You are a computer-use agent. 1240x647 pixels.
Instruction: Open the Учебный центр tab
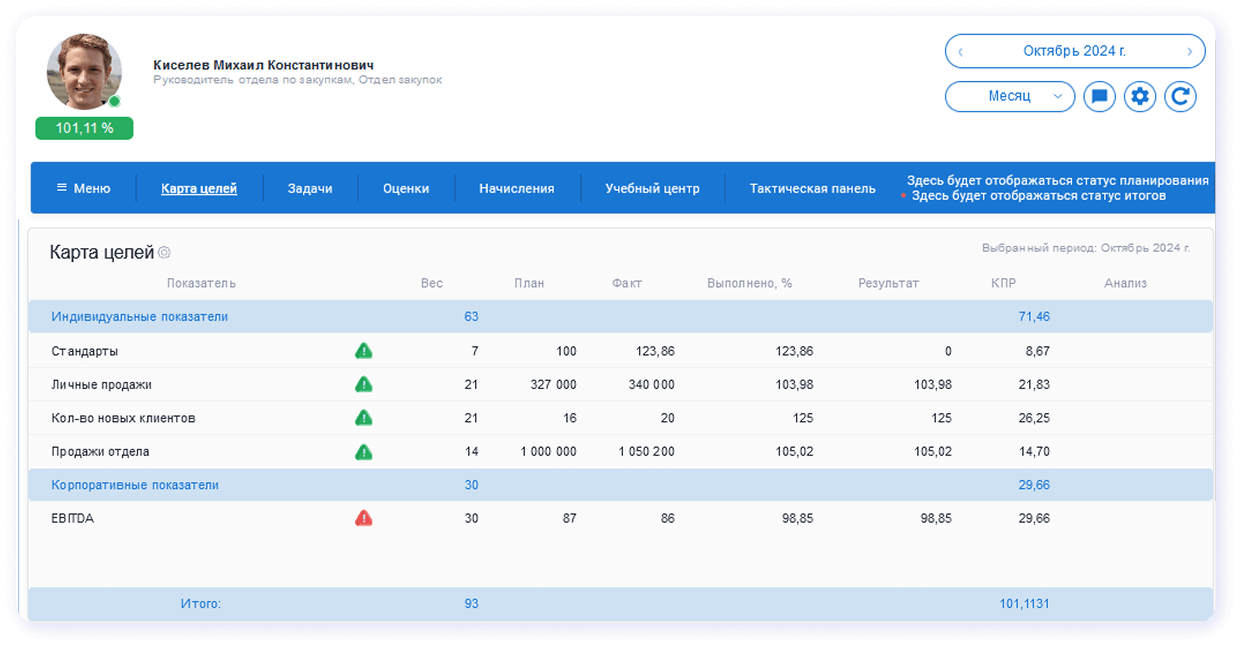652,187
